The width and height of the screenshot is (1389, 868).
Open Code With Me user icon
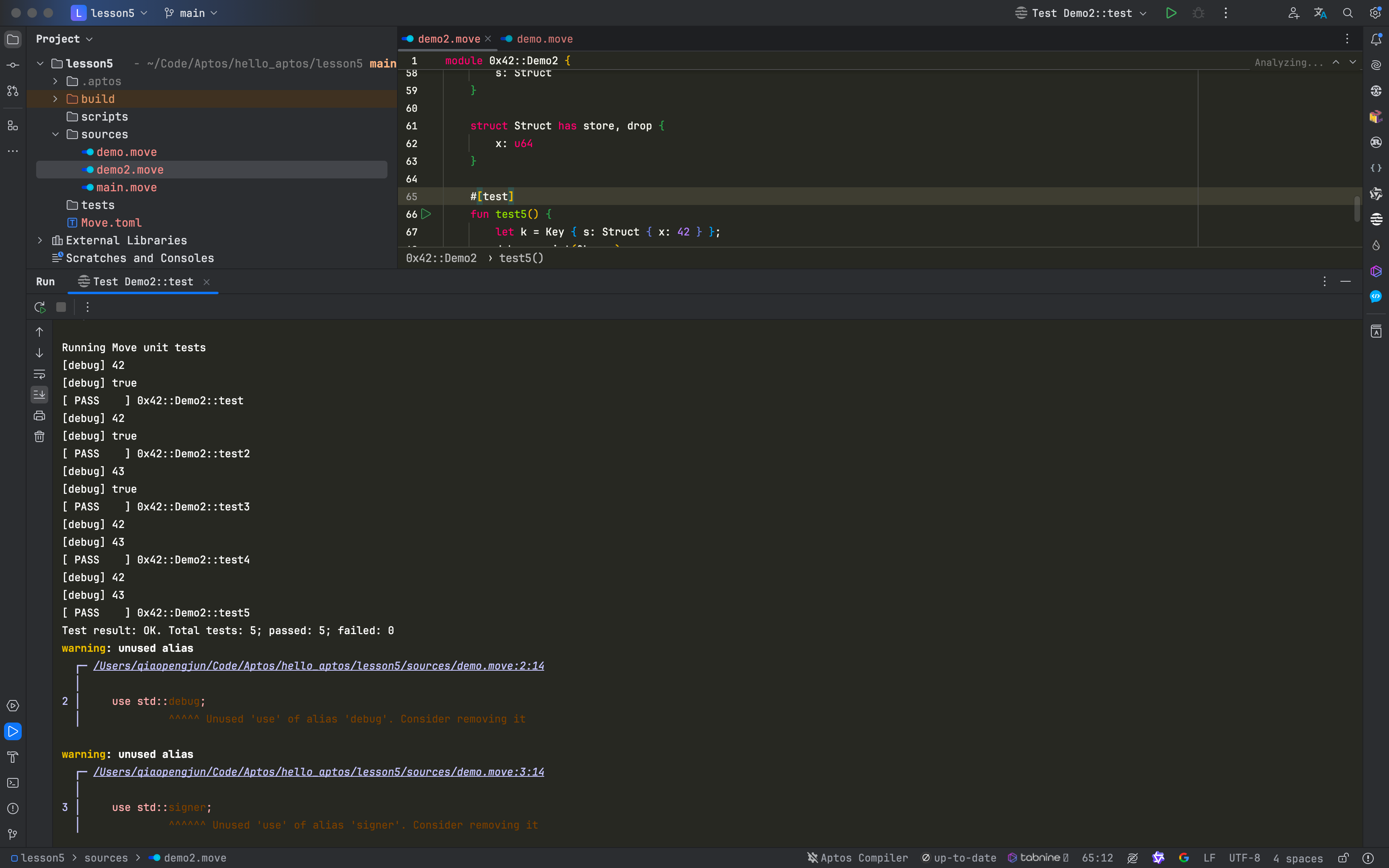(x=1293, y=12)
